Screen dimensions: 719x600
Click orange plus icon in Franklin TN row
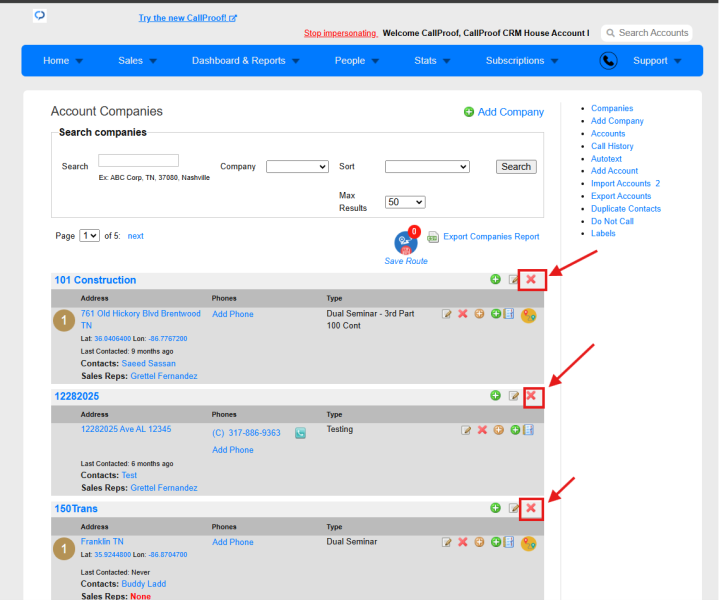[479, 542]
